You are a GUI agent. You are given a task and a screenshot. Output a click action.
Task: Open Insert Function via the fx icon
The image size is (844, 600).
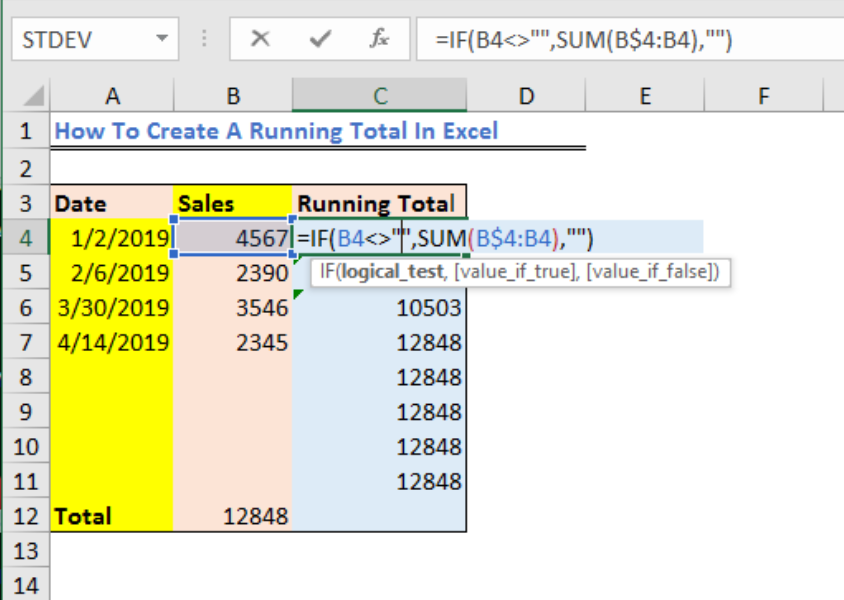pos(379,39)
